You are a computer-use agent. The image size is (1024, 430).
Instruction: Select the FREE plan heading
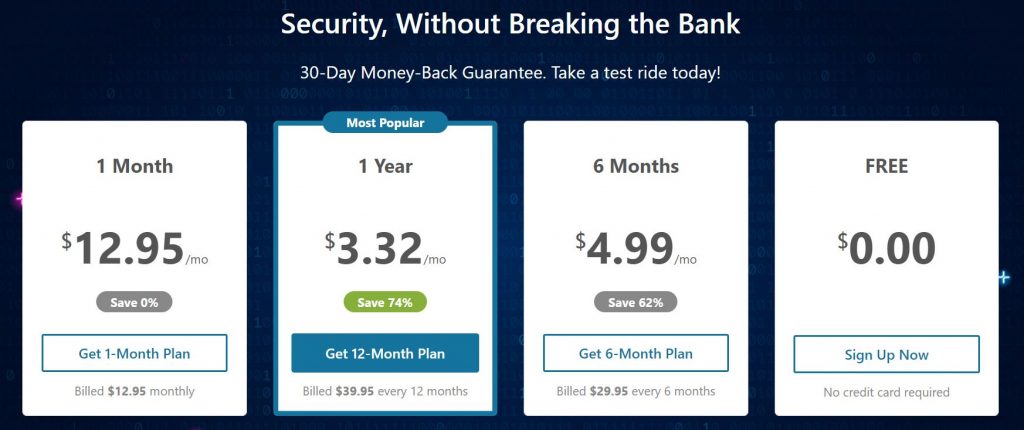[x=886, y=166]
